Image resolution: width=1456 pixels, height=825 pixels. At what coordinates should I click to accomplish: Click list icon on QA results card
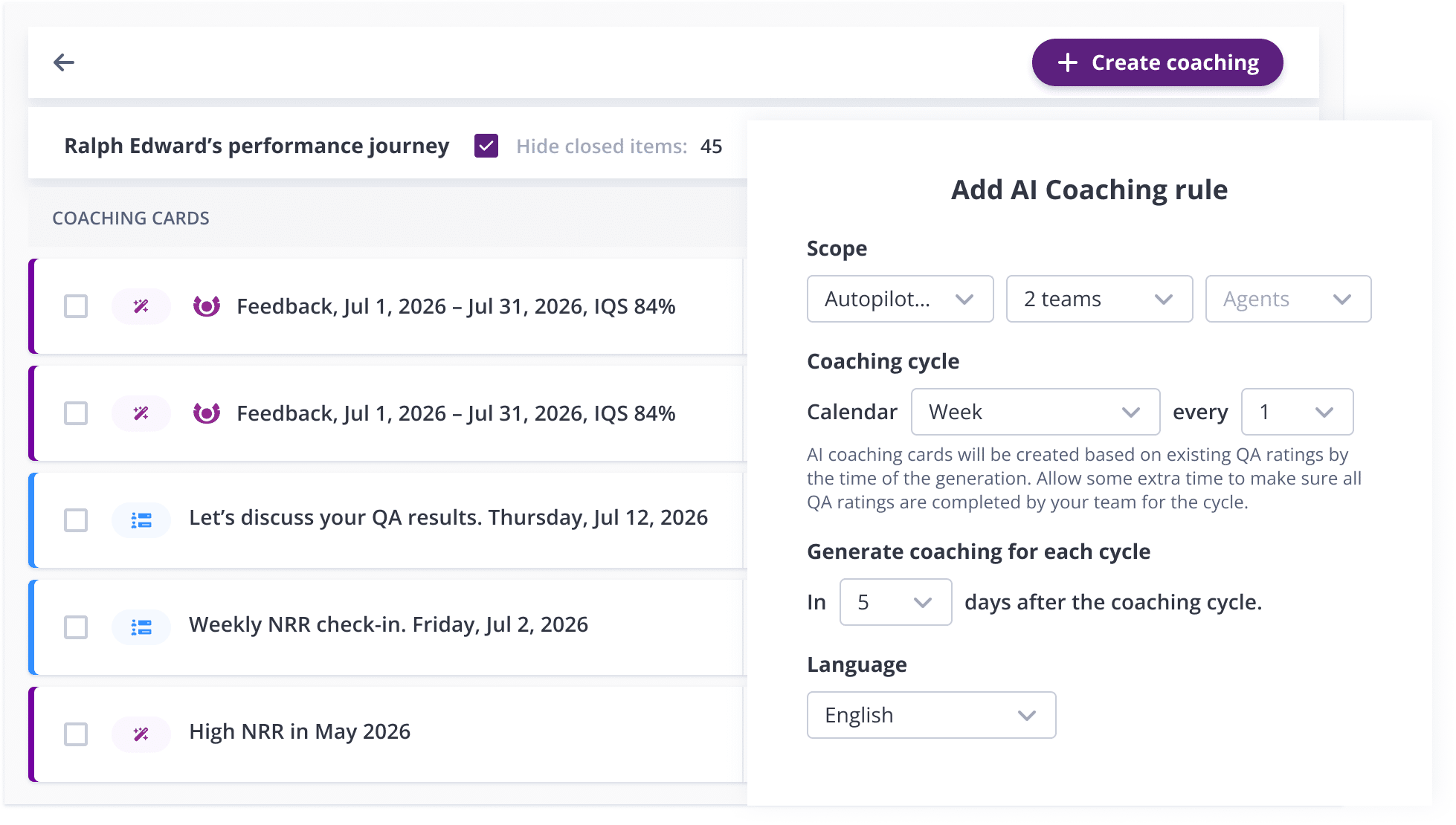pos(141,520)
